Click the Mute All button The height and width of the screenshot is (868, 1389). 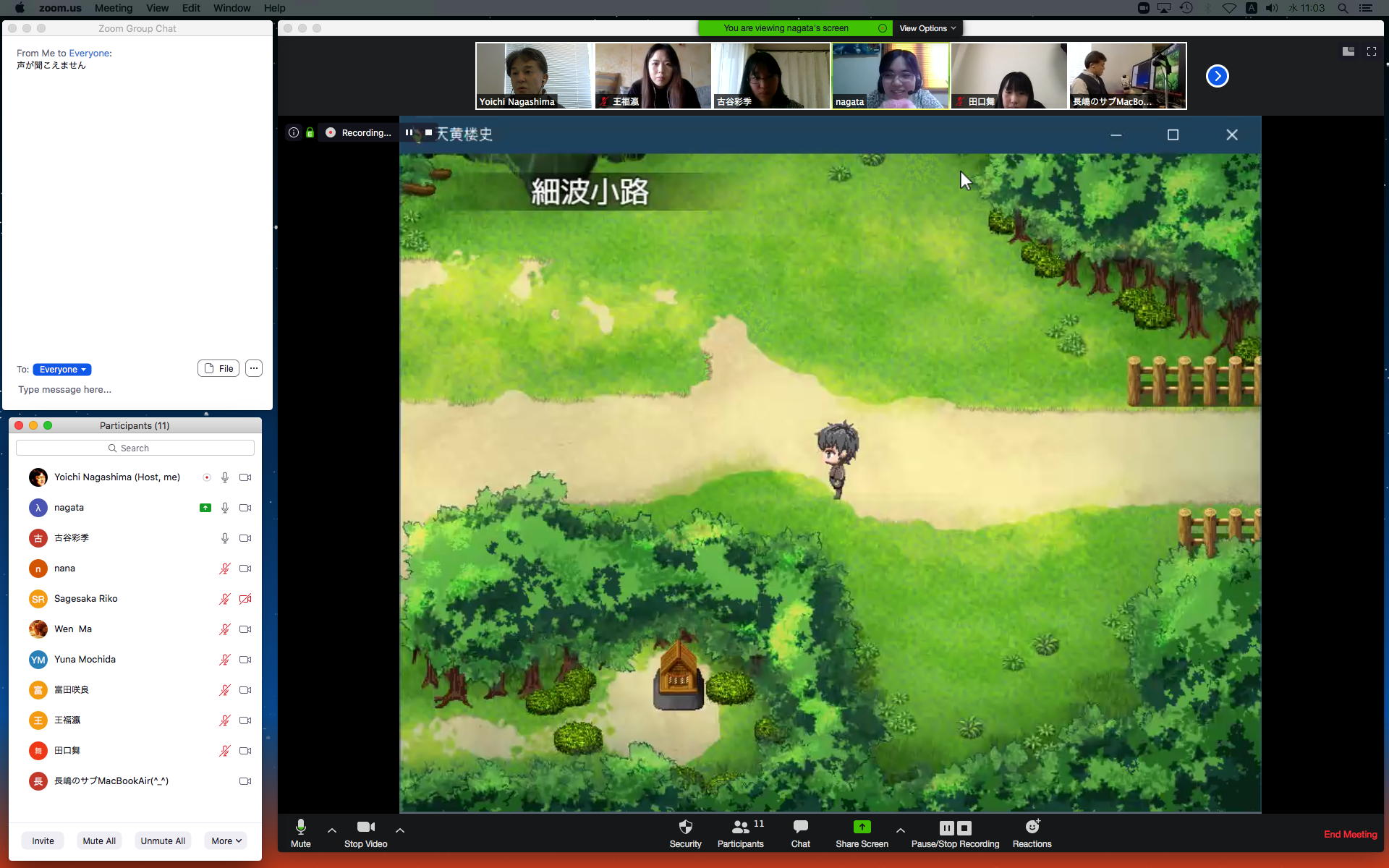[x=99, y=841]
